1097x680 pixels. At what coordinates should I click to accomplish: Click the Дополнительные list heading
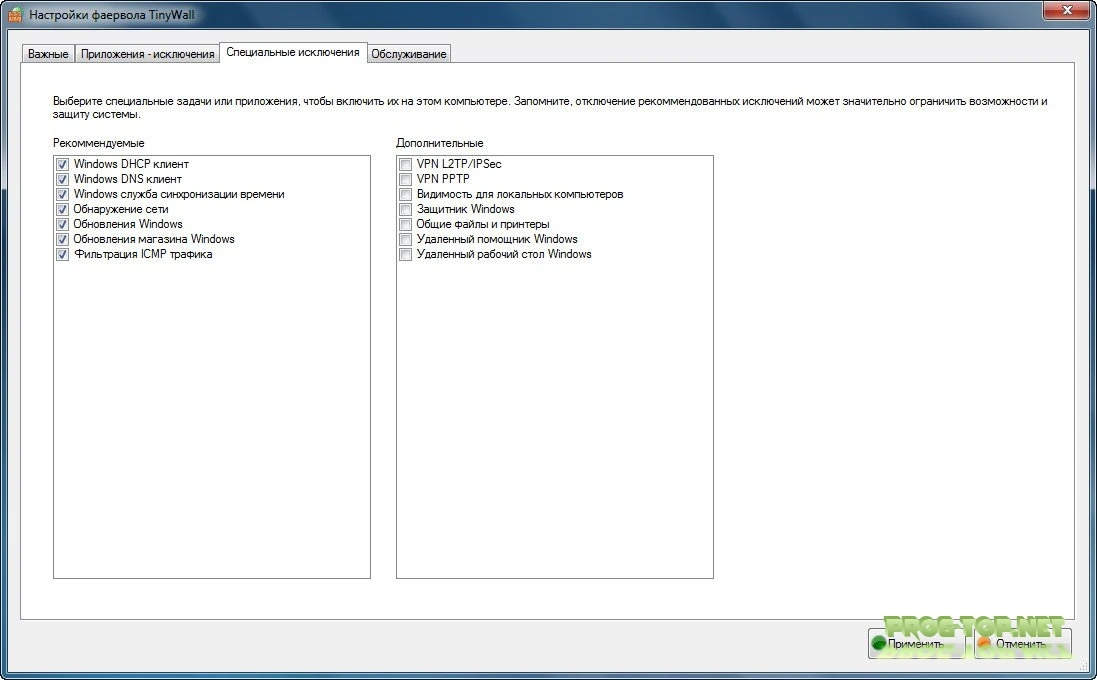coord(439,143)
